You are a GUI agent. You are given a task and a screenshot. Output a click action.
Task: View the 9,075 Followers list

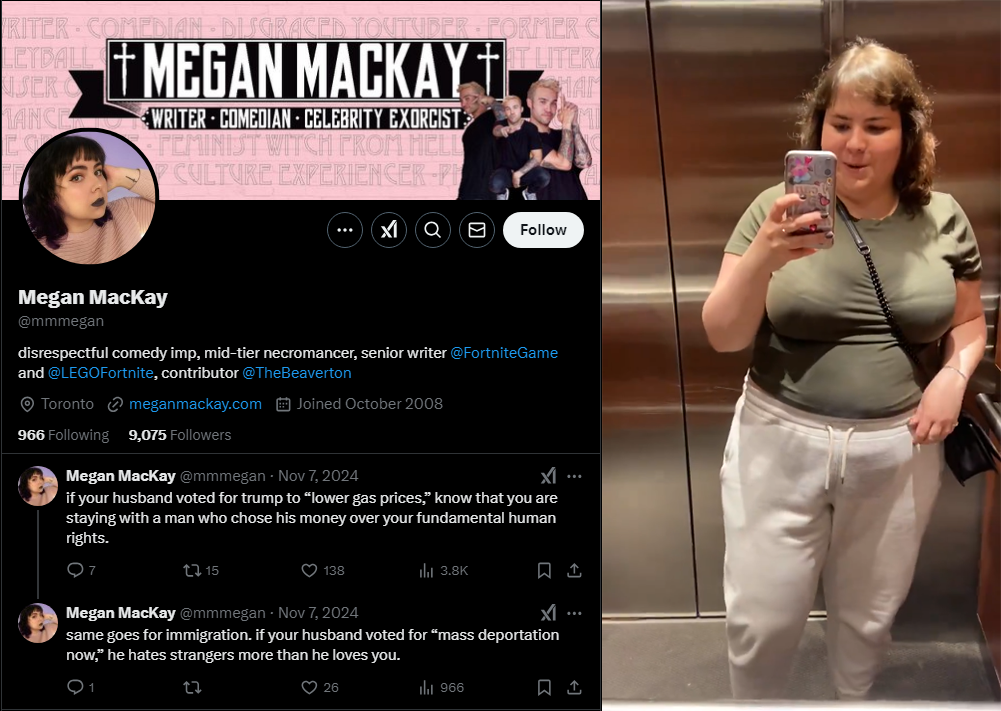pyautogui.click(x=180, y=435)
